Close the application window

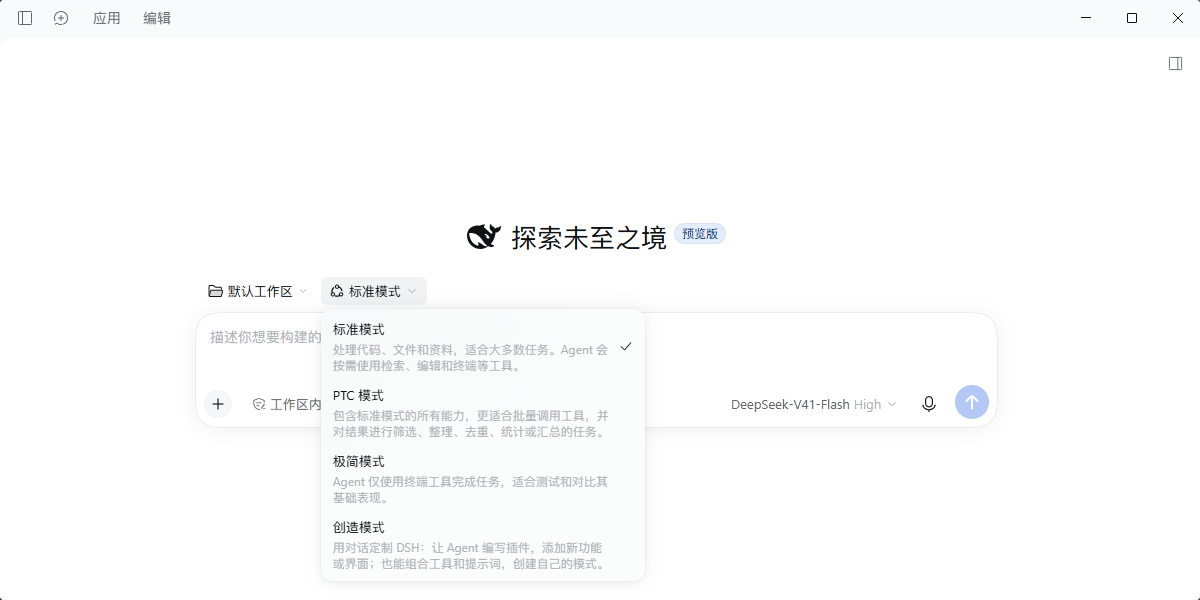tap(1176, 18)
